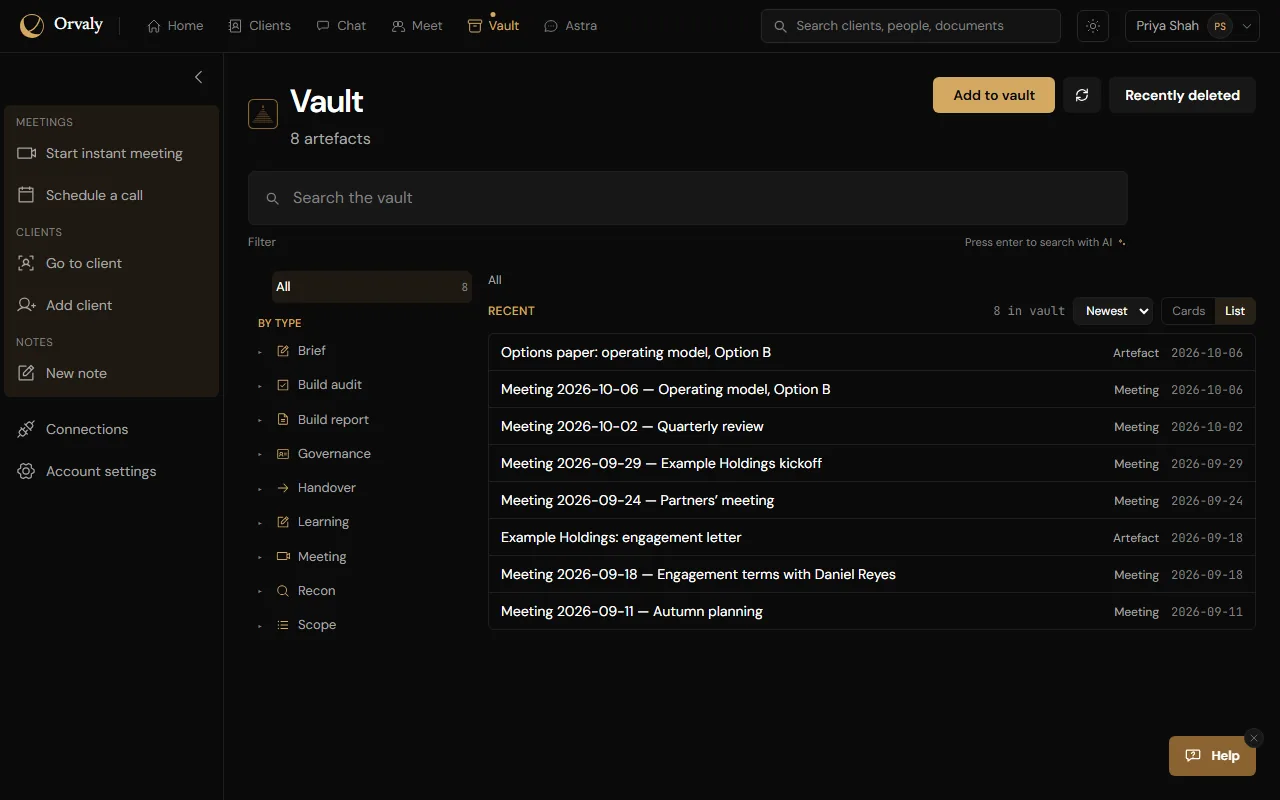
Task: Expand the Build audit filter arrow
Action: pos(260,386)
